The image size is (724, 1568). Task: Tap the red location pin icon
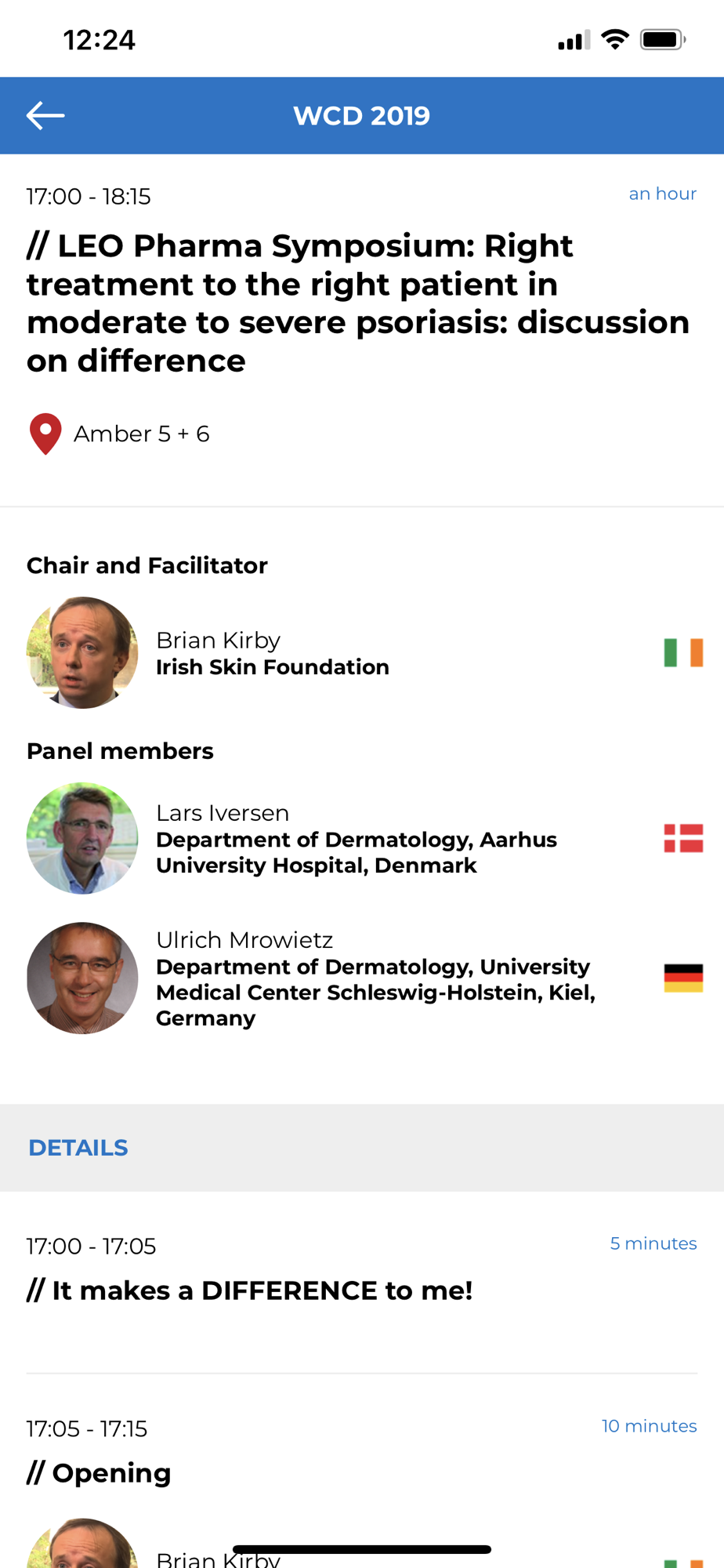45,434
